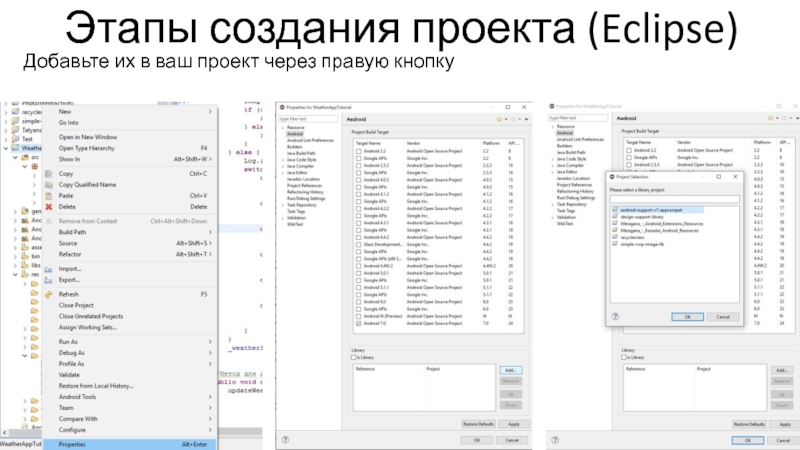Click the Copy Qualified Name icon

click(x=48, y=185)
